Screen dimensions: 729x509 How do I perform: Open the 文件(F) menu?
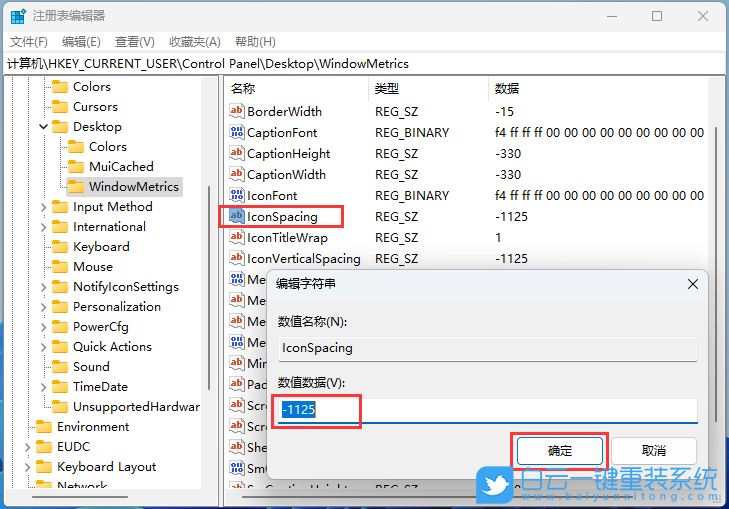[x=29, y=42]
